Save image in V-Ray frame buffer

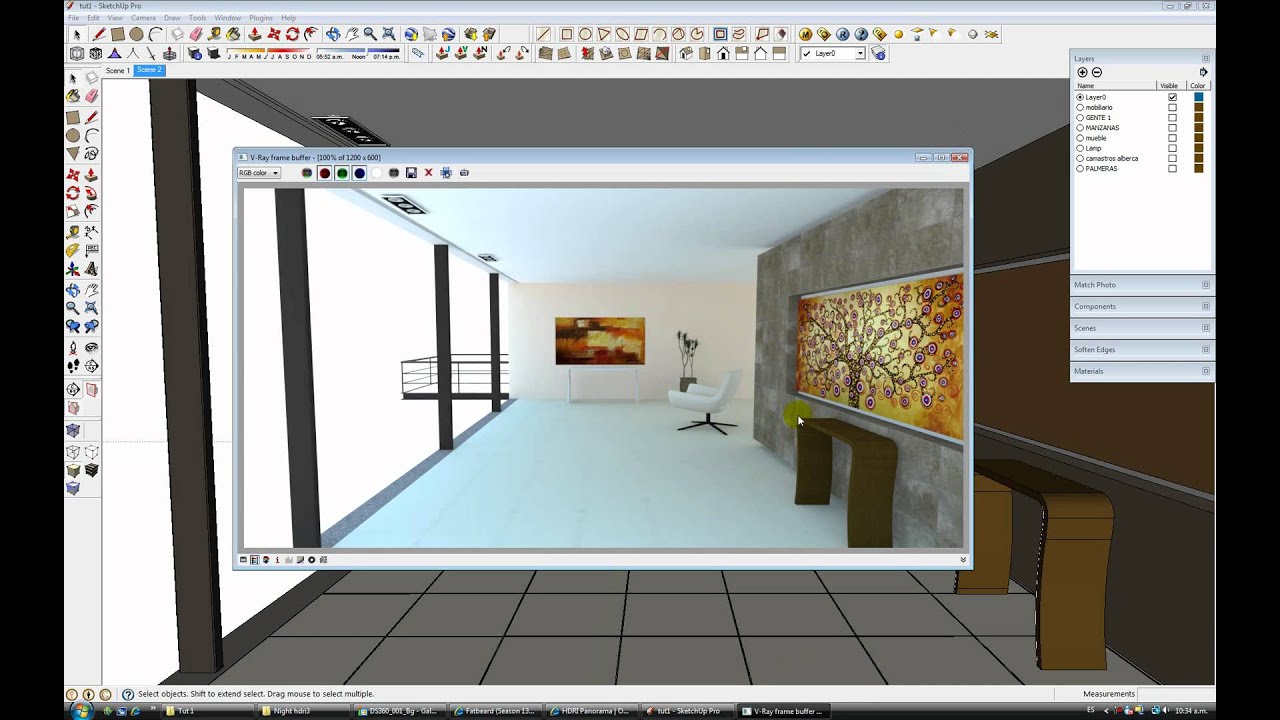pos(411,173)
